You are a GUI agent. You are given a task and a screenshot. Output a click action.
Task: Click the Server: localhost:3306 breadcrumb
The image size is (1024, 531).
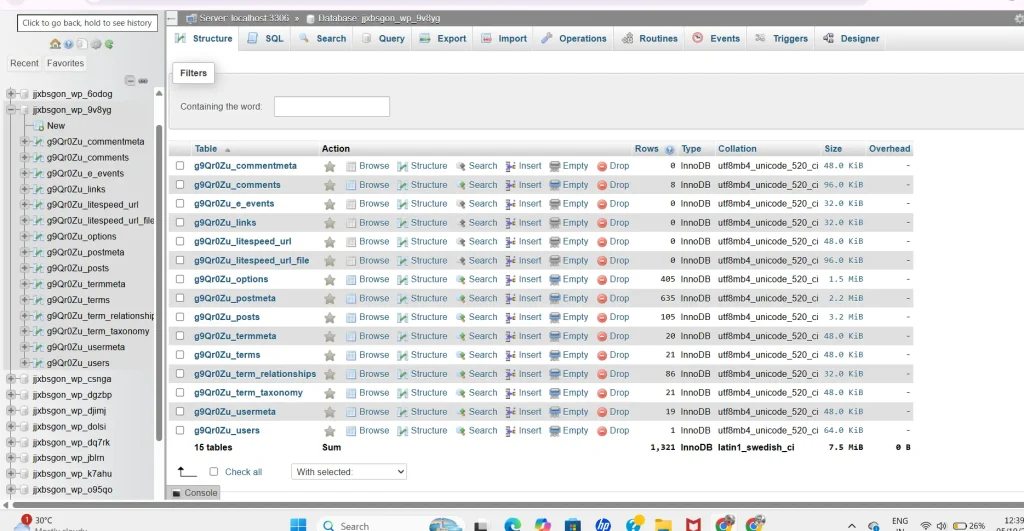[x=244, y=18]
